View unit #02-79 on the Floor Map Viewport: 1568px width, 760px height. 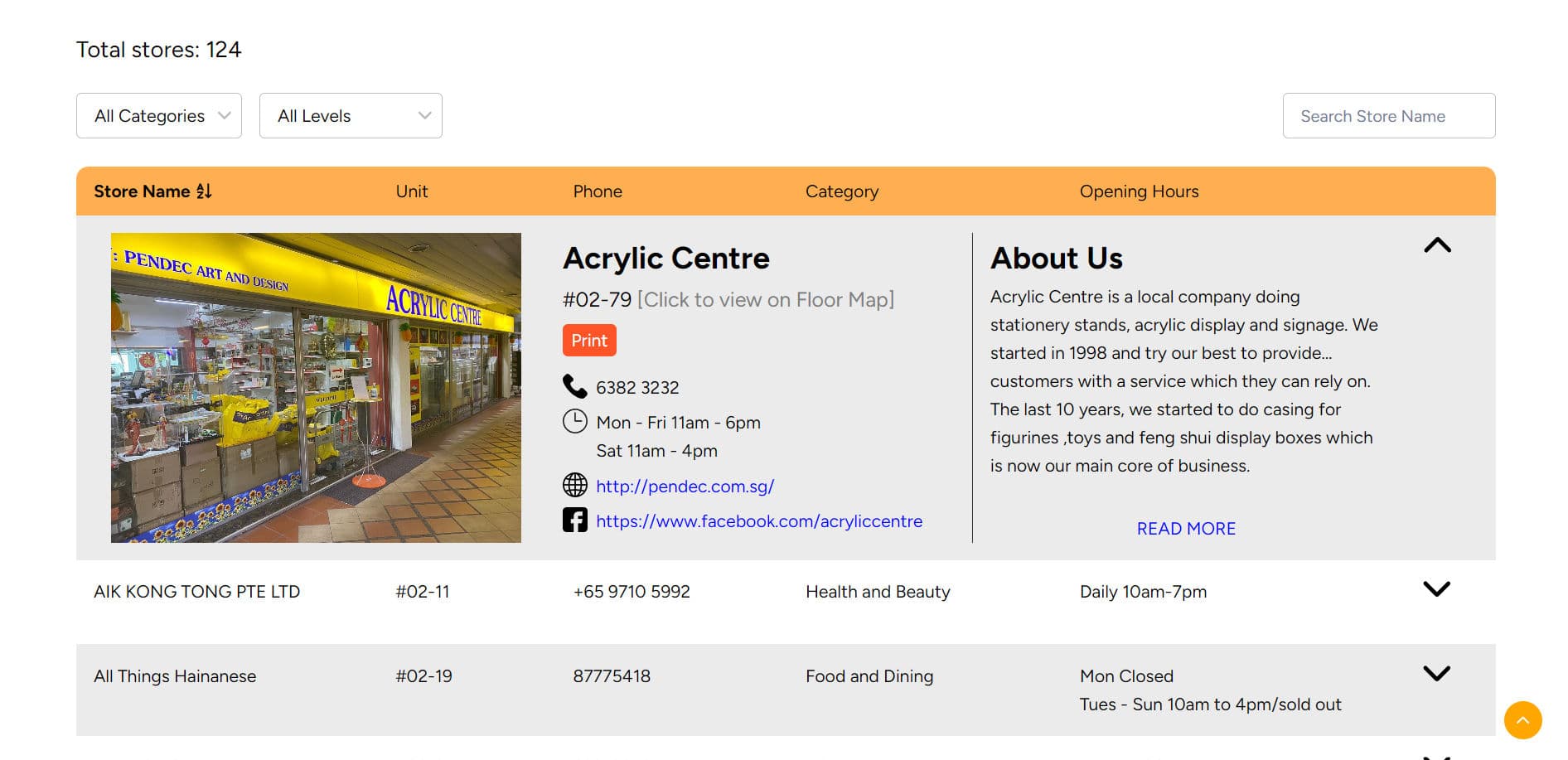[766, 300]
